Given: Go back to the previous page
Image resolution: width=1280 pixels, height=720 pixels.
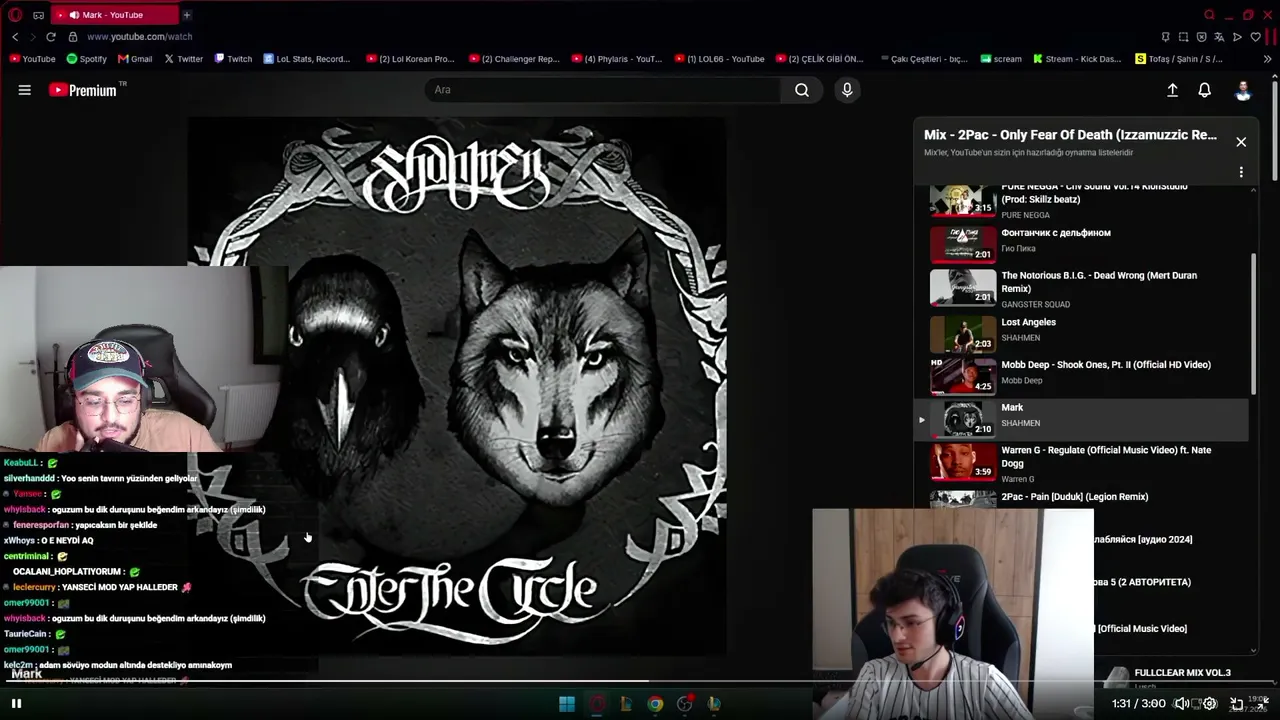Looking at the screenshot, I should click(x=15, y=37).
